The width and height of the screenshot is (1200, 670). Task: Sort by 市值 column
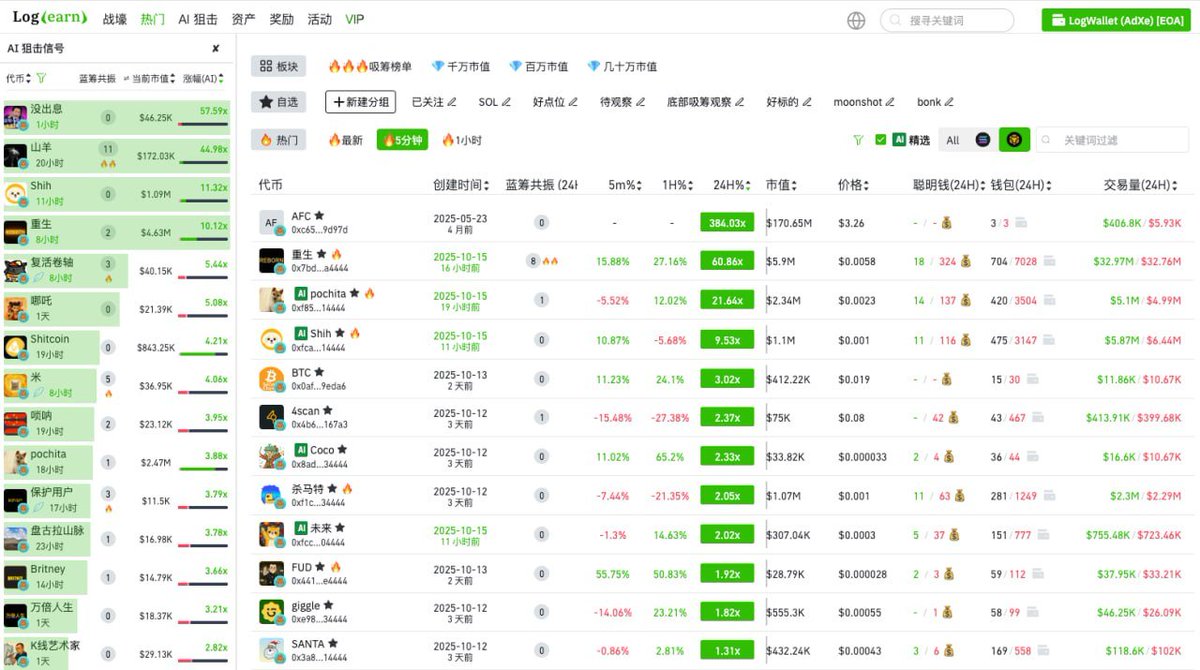click(x=781, y=185)
